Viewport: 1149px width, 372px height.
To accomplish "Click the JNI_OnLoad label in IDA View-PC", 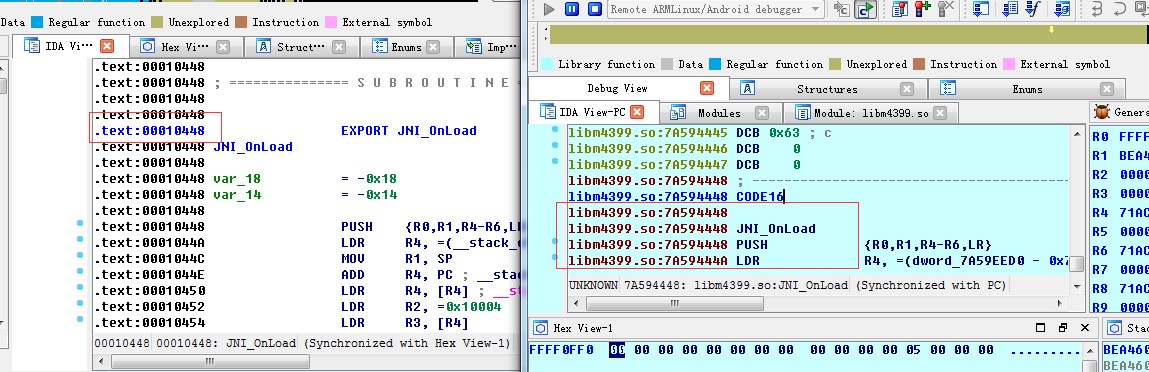I will click(775, 228).
